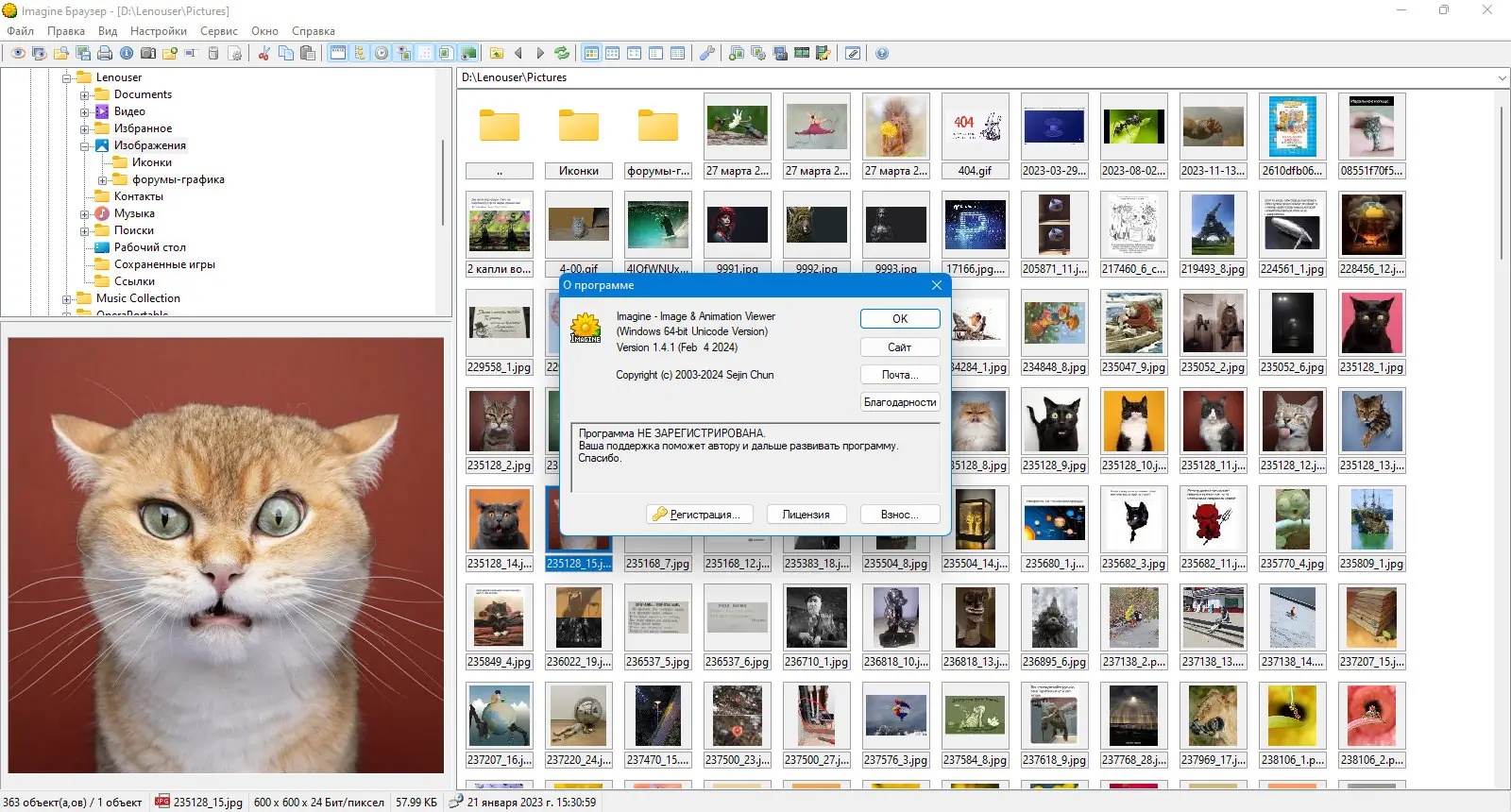Open options with the wrench icon
The image size is (1511, 812).
(x=706, y=53)
